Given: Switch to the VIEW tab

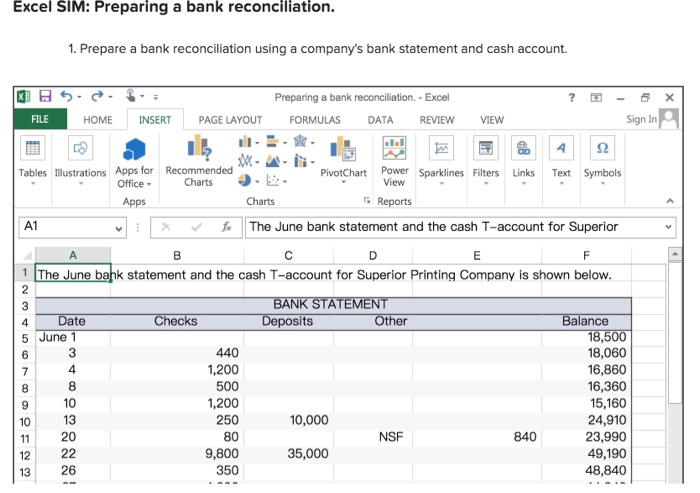Looking at the screenshot, I should tap(492, 120).
